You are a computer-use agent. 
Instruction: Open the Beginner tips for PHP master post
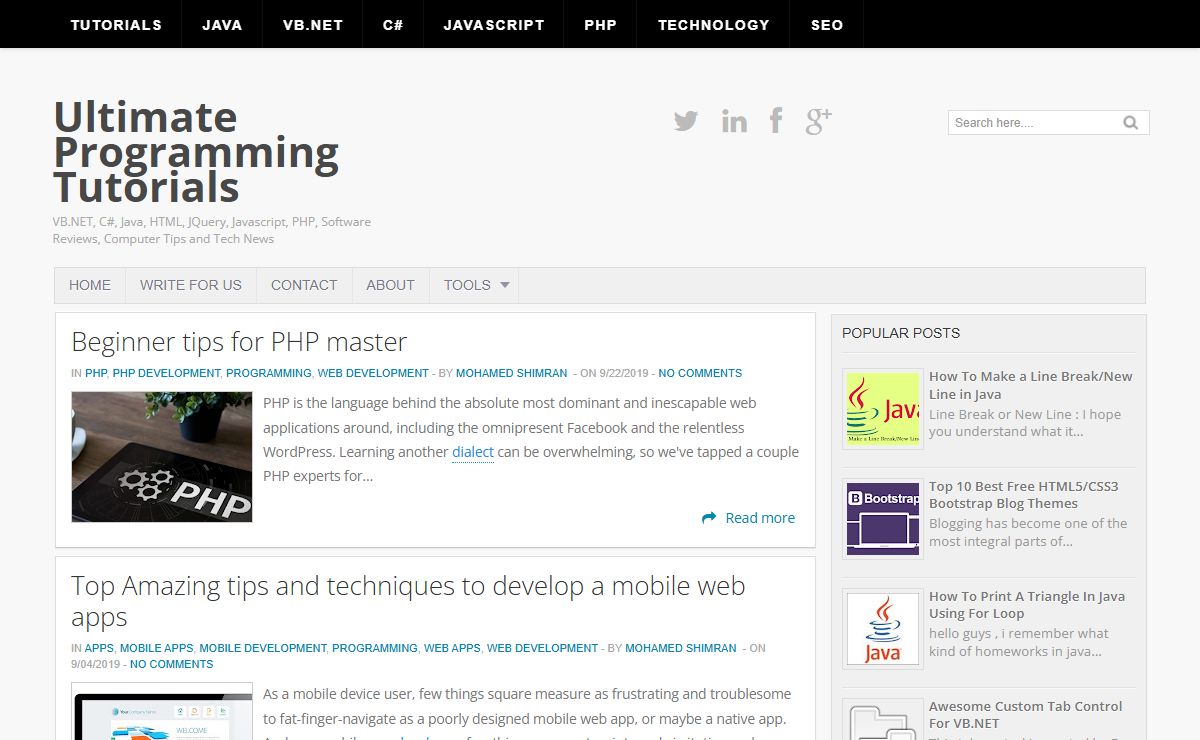point(239,342)
